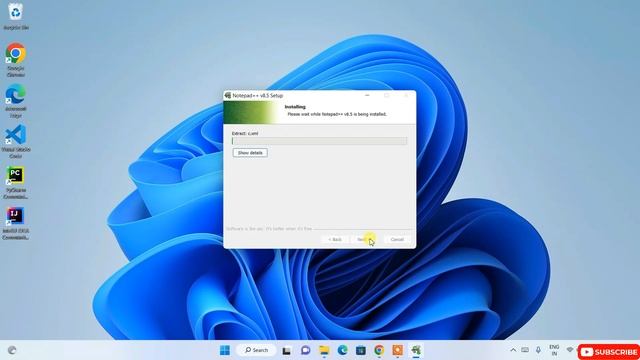Click the taskbar Search box
This screenshot has width=640, height=360.
256,350
